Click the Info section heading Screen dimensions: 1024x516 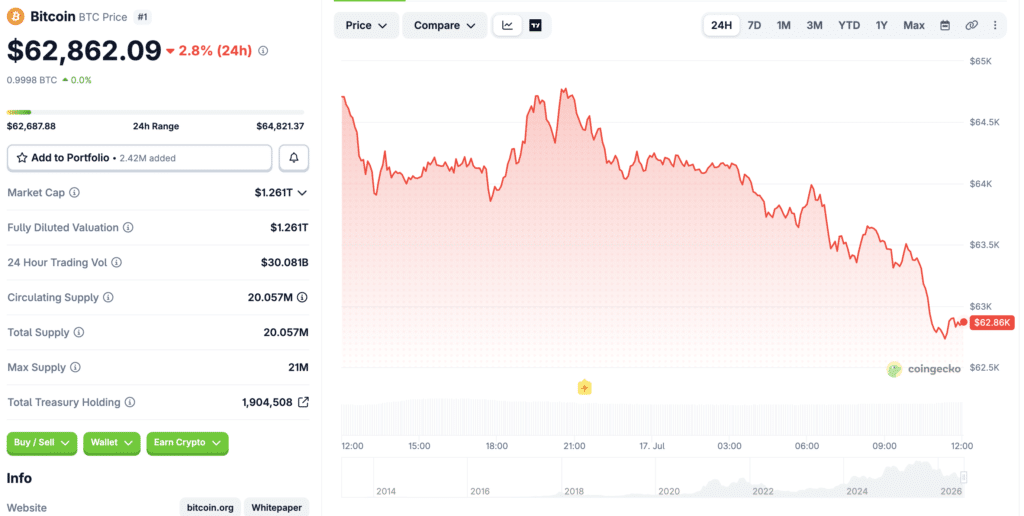pos(19,478)
